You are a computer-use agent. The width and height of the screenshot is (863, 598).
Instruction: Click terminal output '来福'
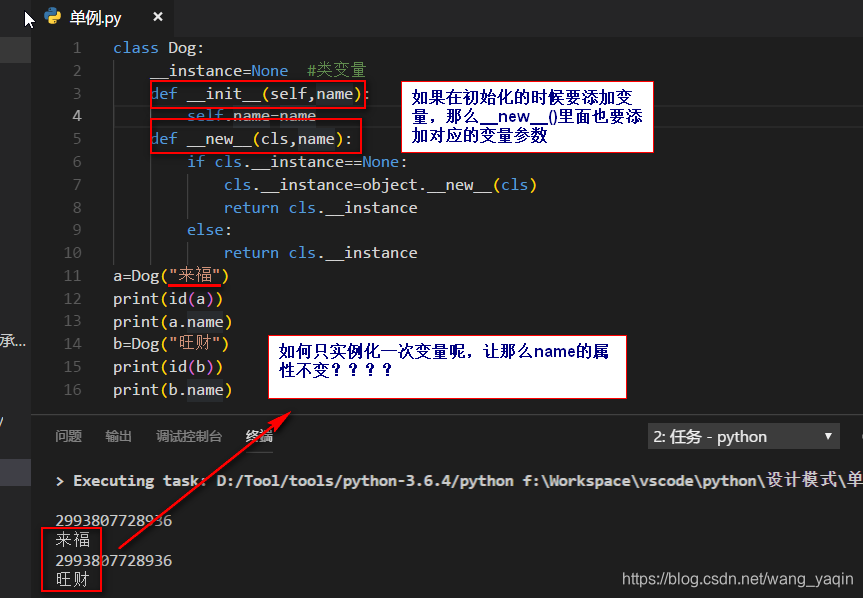point(73,540)
